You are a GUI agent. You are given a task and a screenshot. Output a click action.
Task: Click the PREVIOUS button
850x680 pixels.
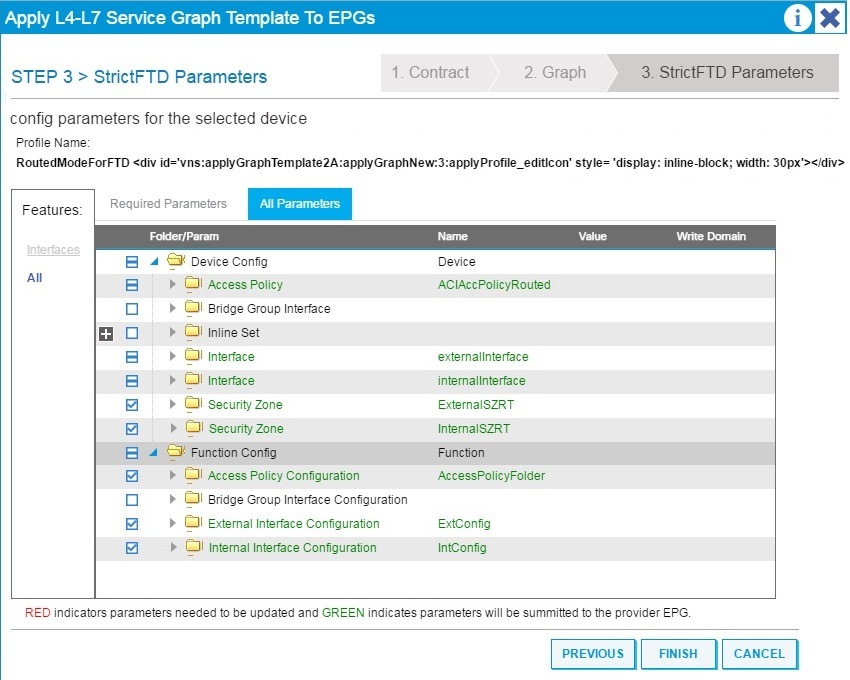pos(593,654)
